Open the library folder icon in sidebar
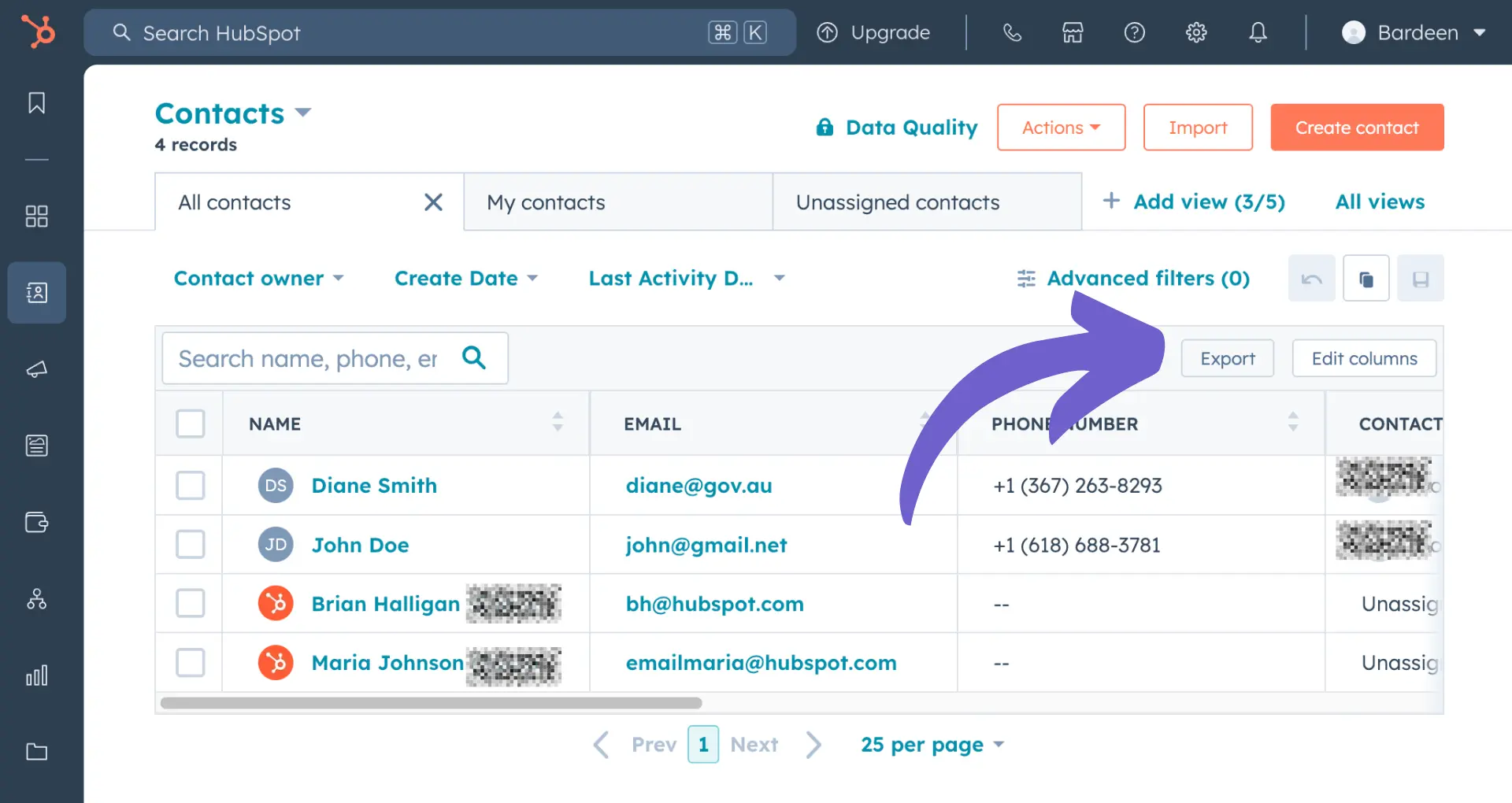 [36, 752]
